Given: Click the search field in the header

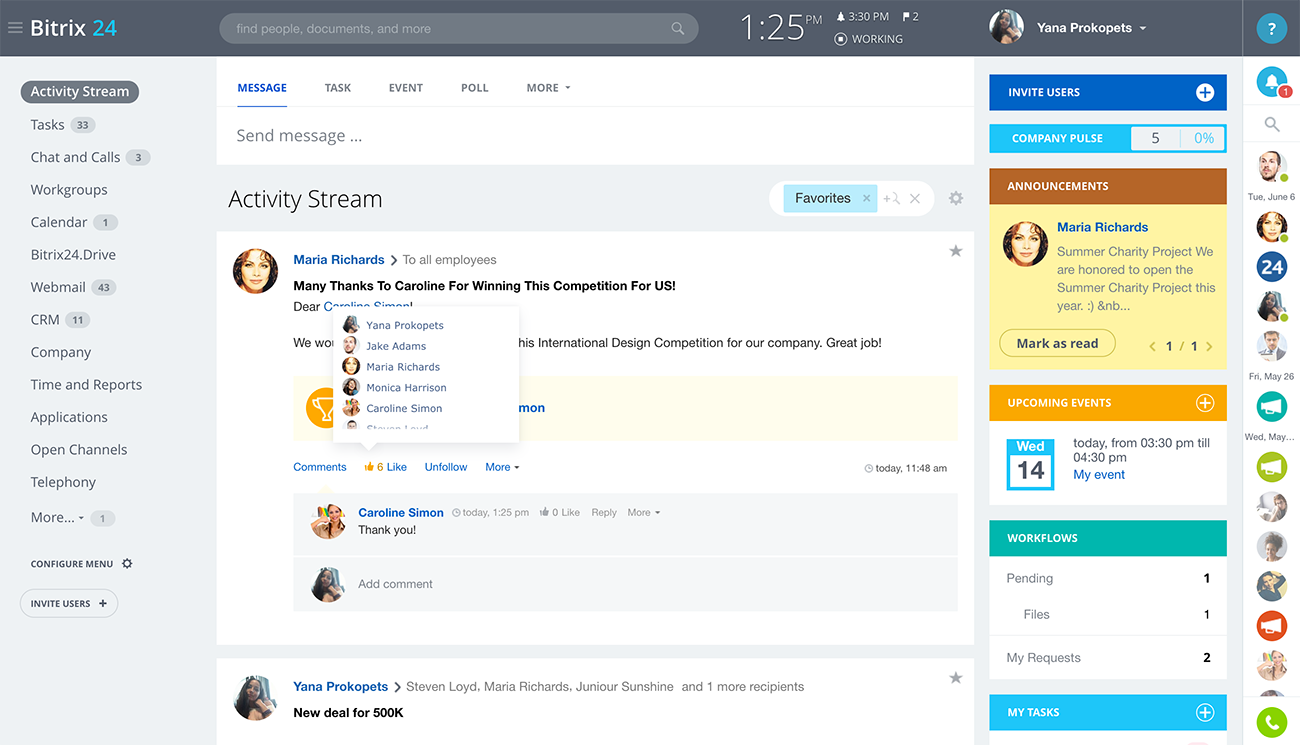Looking at the screenshot, I should click(x=450, y=28).
